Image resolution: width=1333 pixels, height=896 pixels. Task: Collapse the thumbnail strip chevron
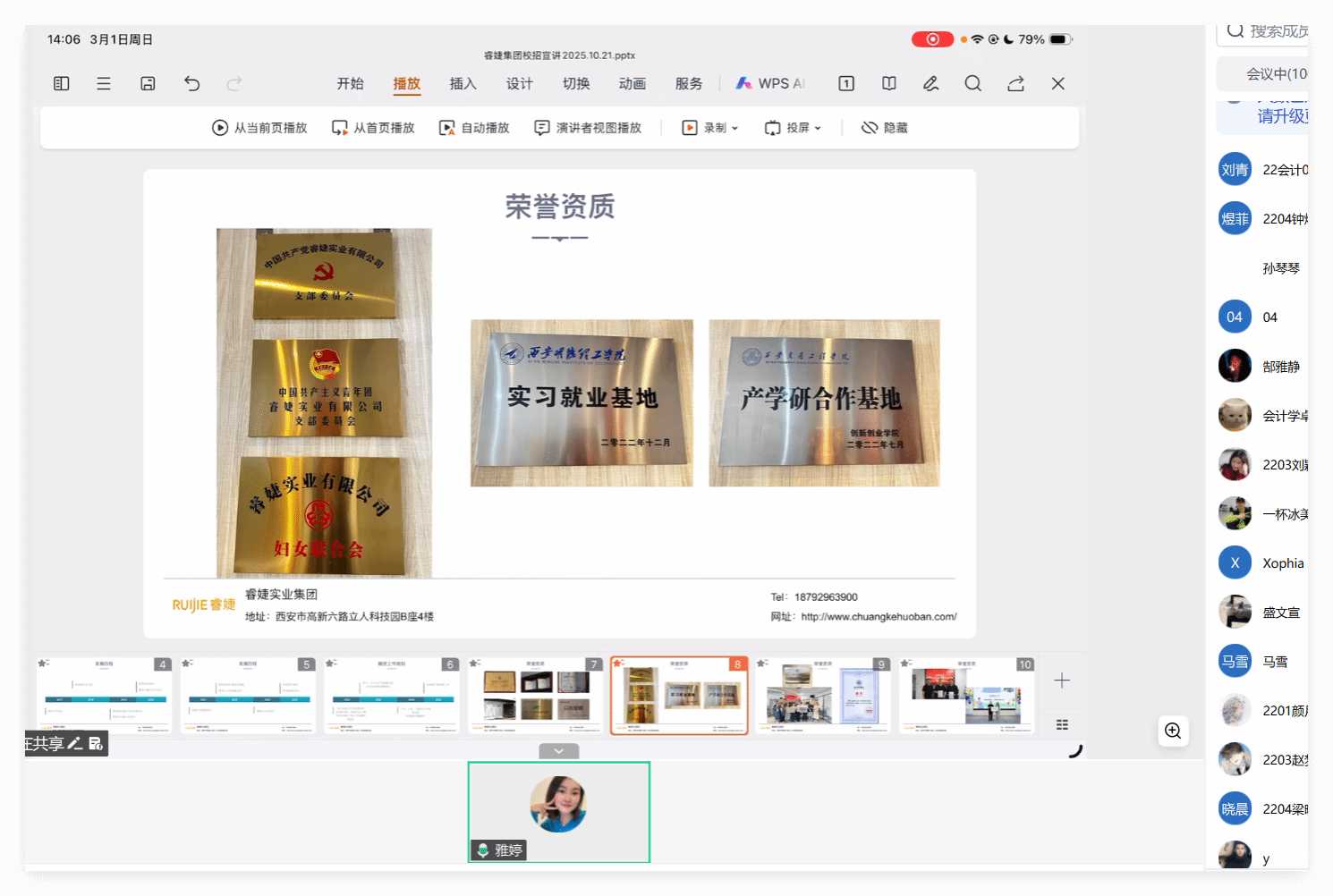pyautogui.click(x=559, y=751)
